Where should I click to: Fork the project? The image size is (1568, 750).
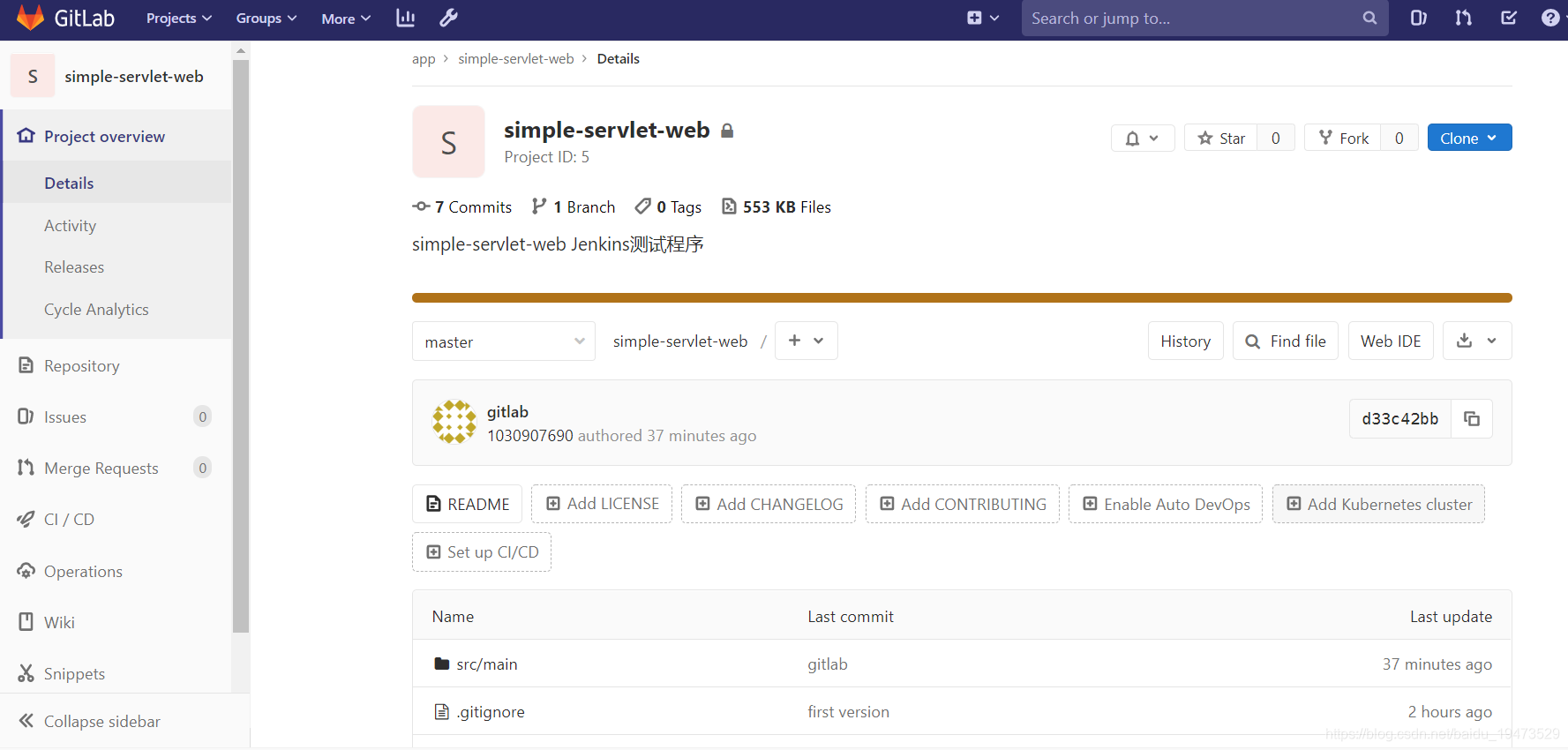tap(1343, 138)
